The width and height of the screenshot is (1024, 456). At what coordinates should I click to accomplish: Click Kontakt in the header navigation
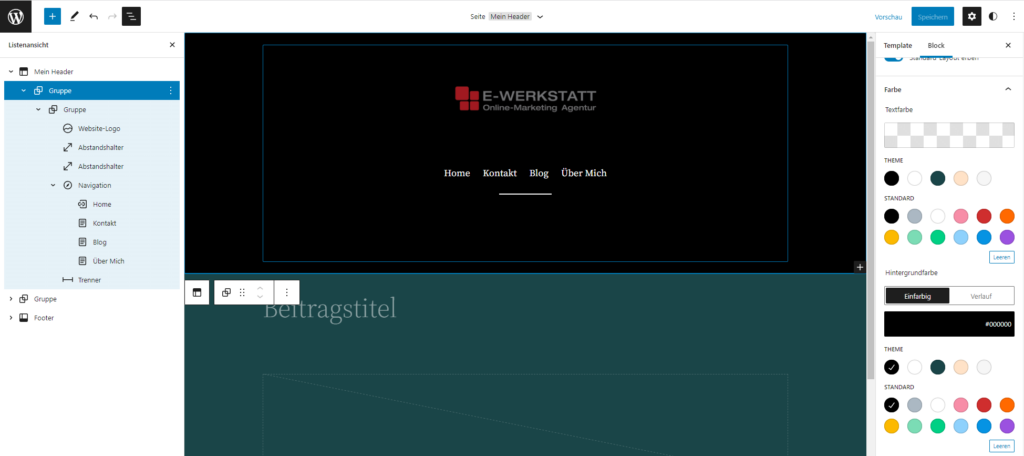coord(500,173)
